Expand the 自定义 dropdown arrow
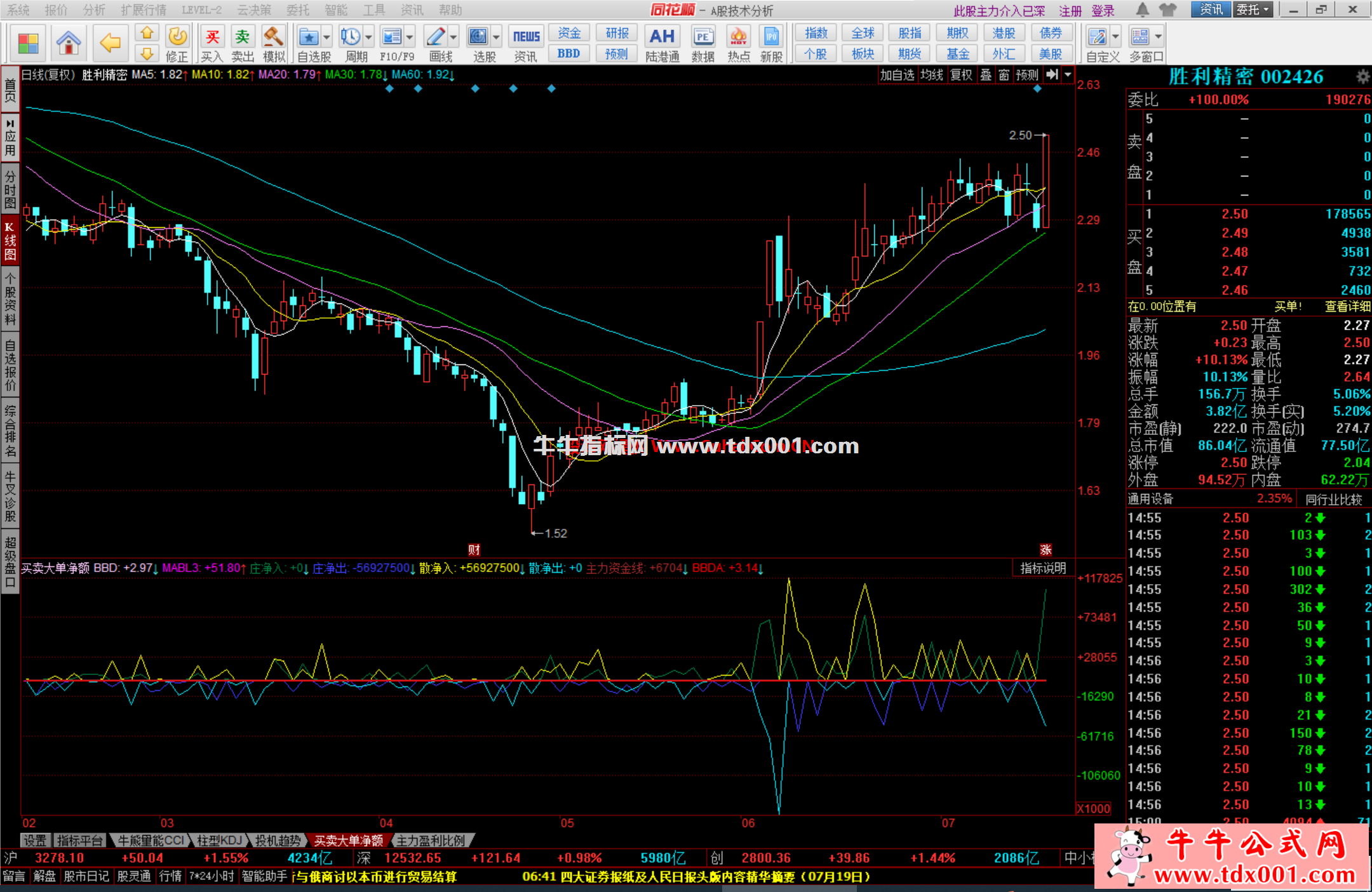 [x=1115, y=37]
